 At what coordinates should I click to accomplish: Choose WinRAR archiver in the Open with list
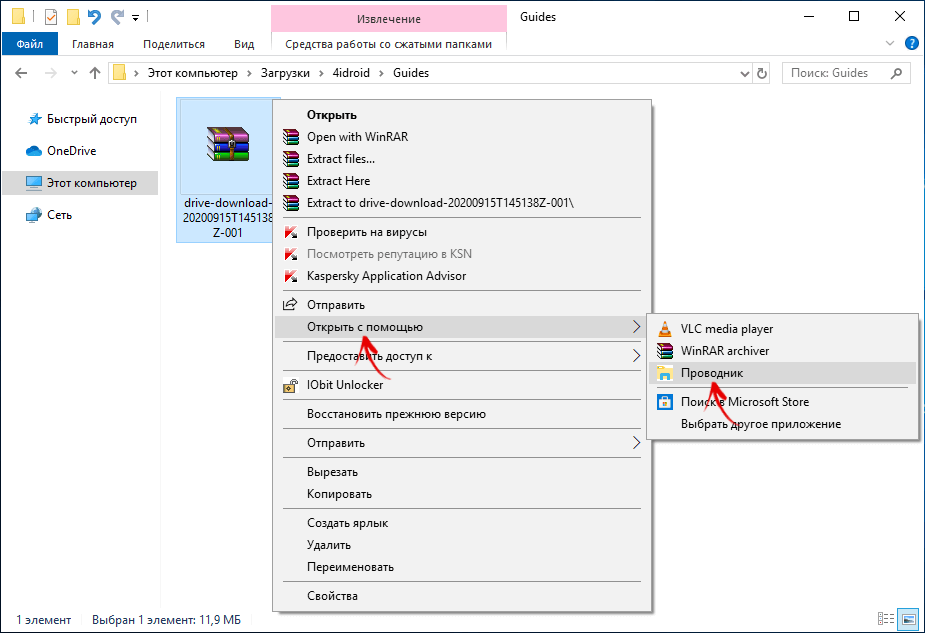click(725, 351)
